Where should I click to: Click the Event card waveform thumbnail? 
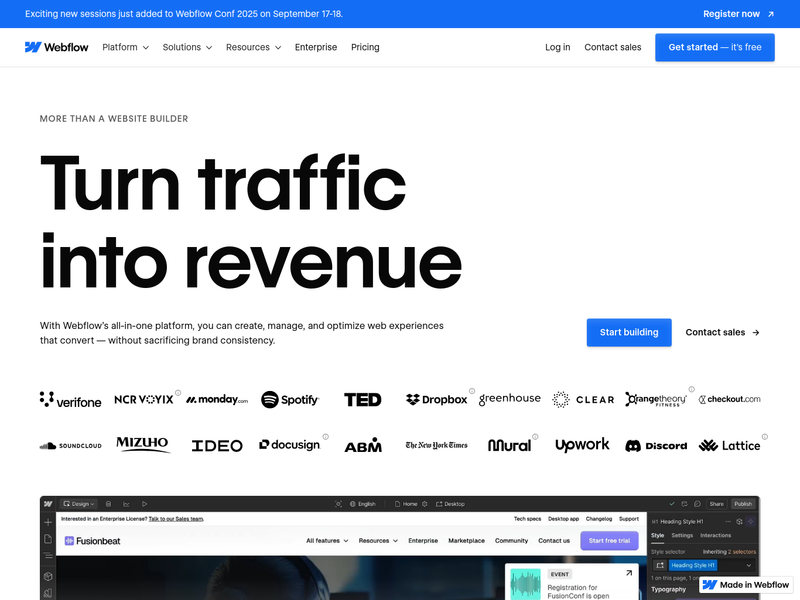click(x=525, y=584)
